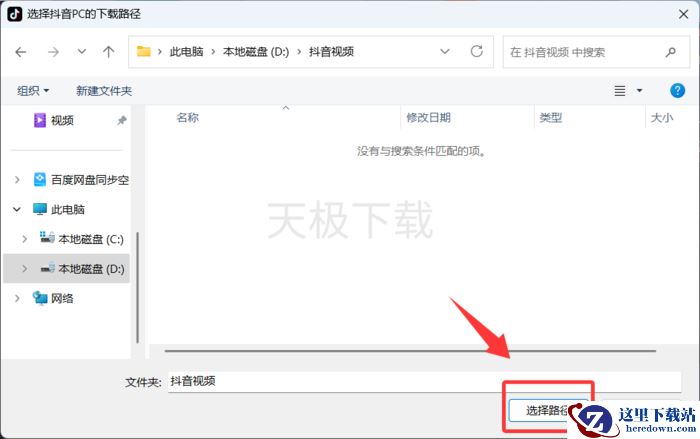Click the 网络 network icon
The image size is (700, 439).
(x=40, y=298)
